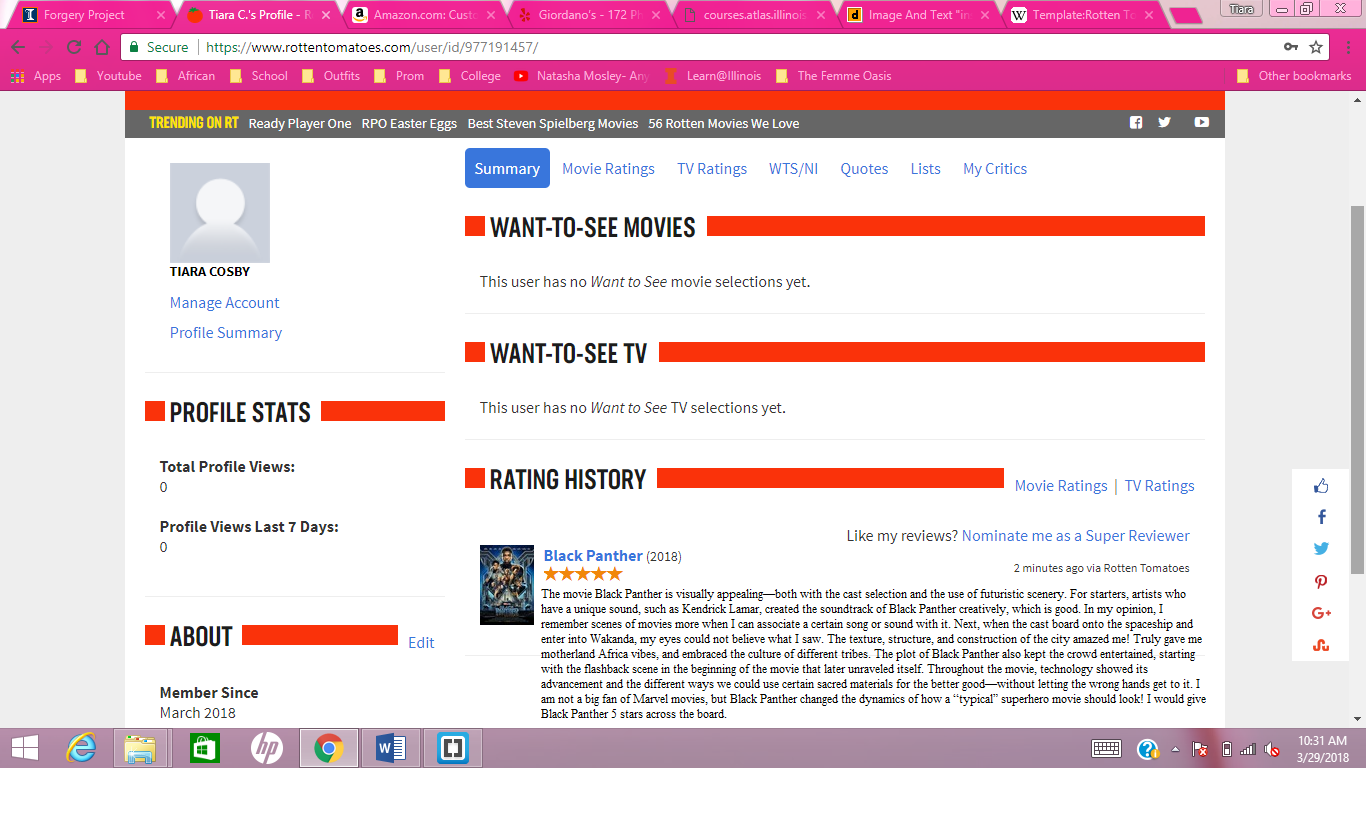Open the Windows Store taskbar icon
The height and width of the screenshot is (819, 1366).
[204, 748]
